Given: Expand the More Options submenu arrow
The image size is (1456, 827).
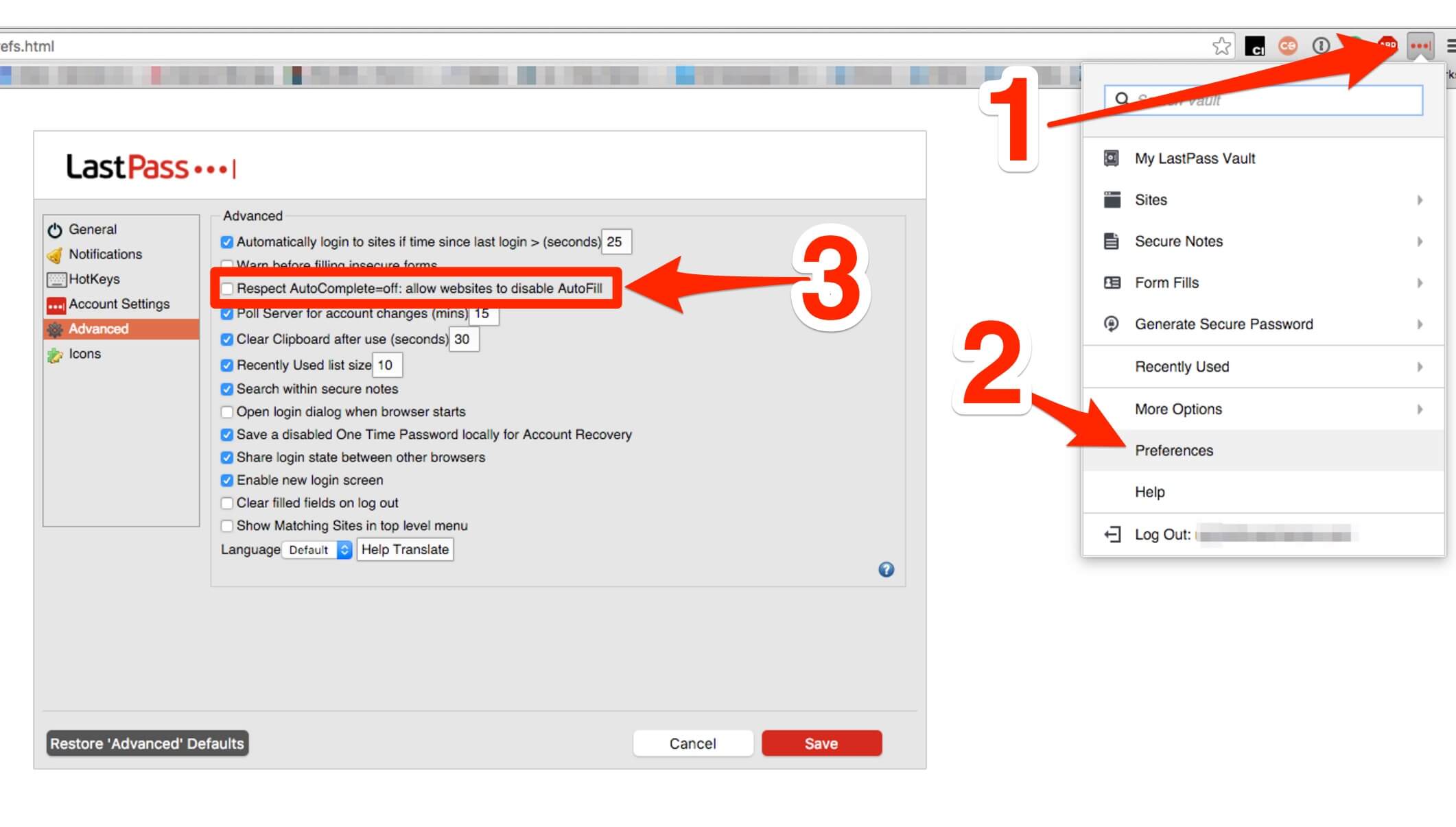Looking at the screenshot, I should click(x=1420, y=409).
